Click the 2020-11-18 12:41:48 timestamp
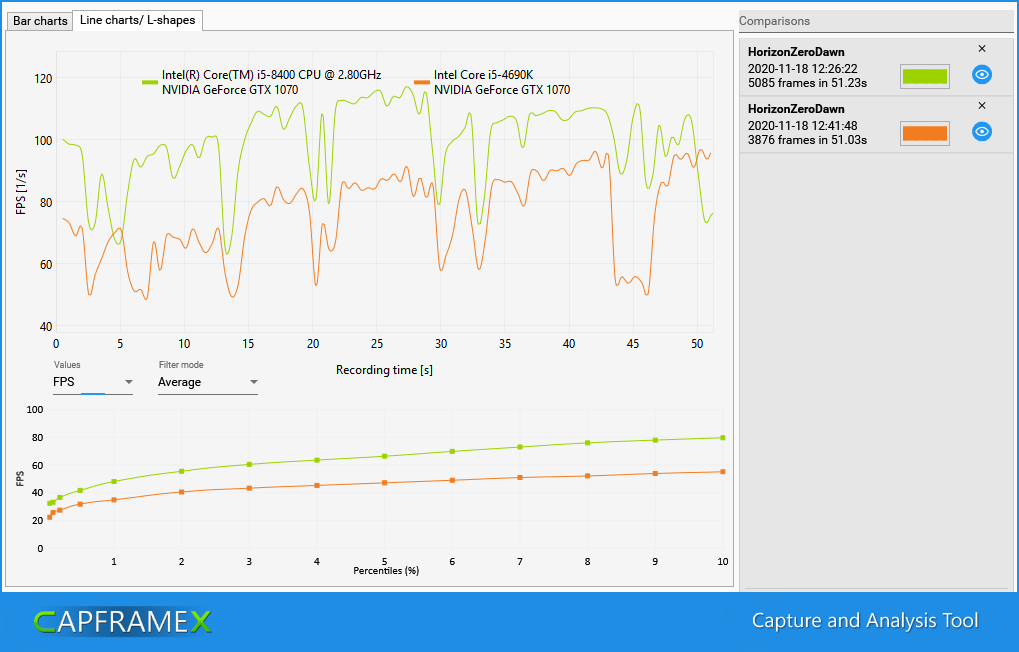 pyautogui.click(x=803, y=126)
